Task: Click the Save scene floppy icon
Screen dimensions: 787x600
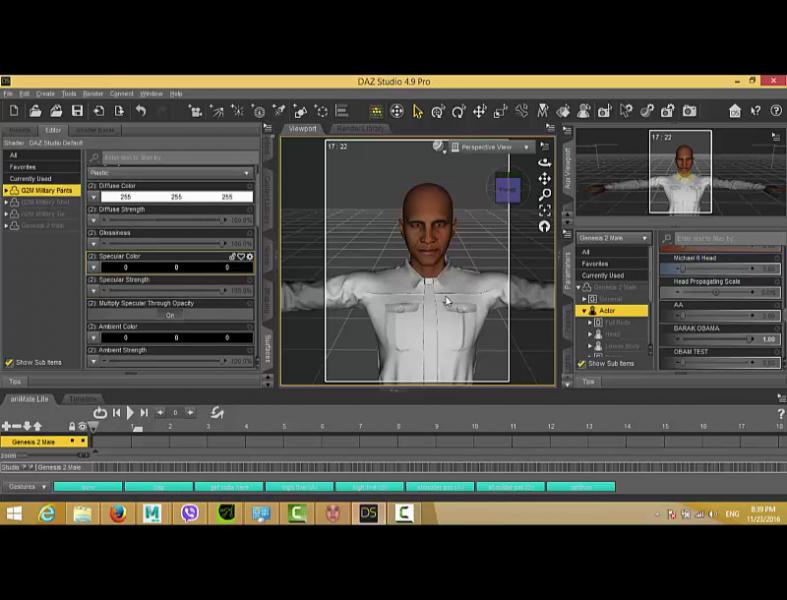Action: [77, 111]
